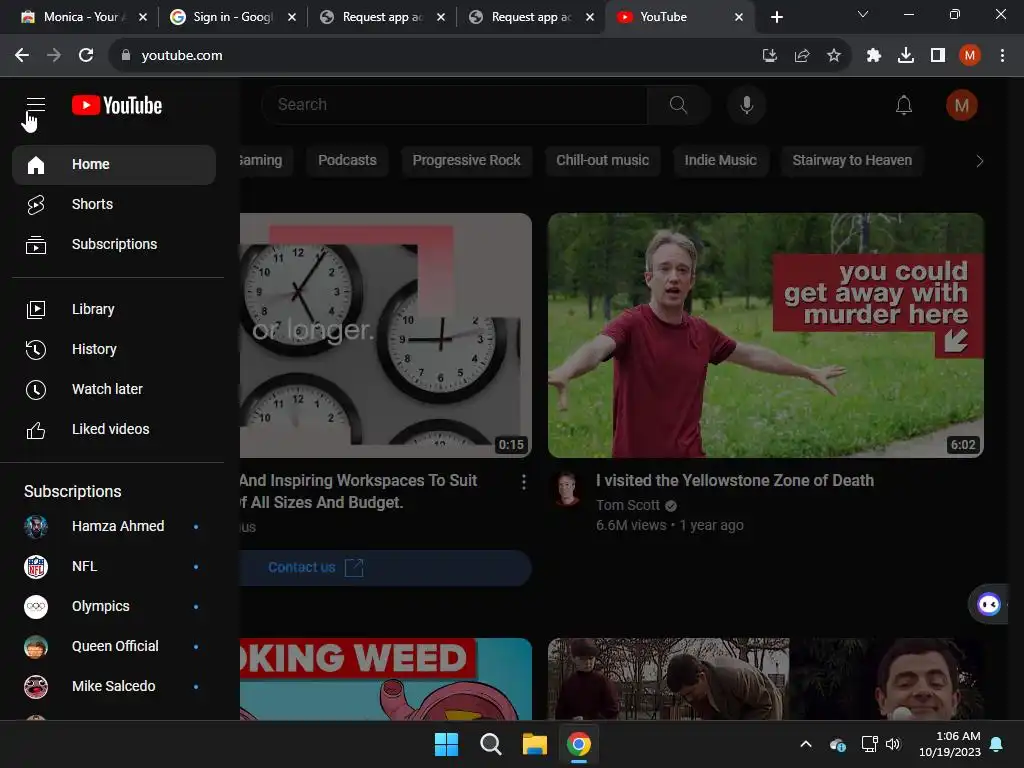Screen dimensions: 1024x768
Task: Open Chrome downloads
Action: 906,56
